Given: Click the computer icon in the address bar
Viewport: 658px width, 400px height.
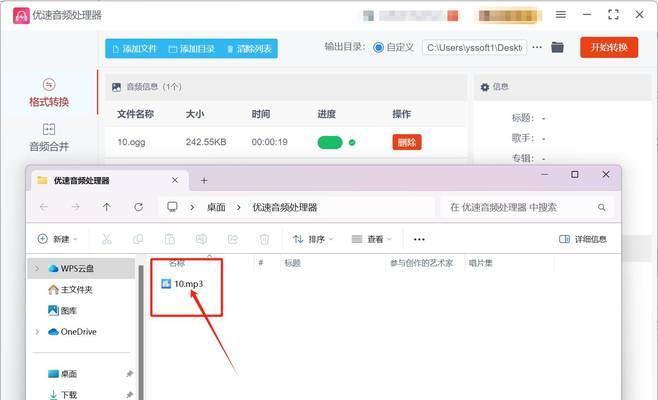Looking at the screenshot, I should [x=172, y=207].
